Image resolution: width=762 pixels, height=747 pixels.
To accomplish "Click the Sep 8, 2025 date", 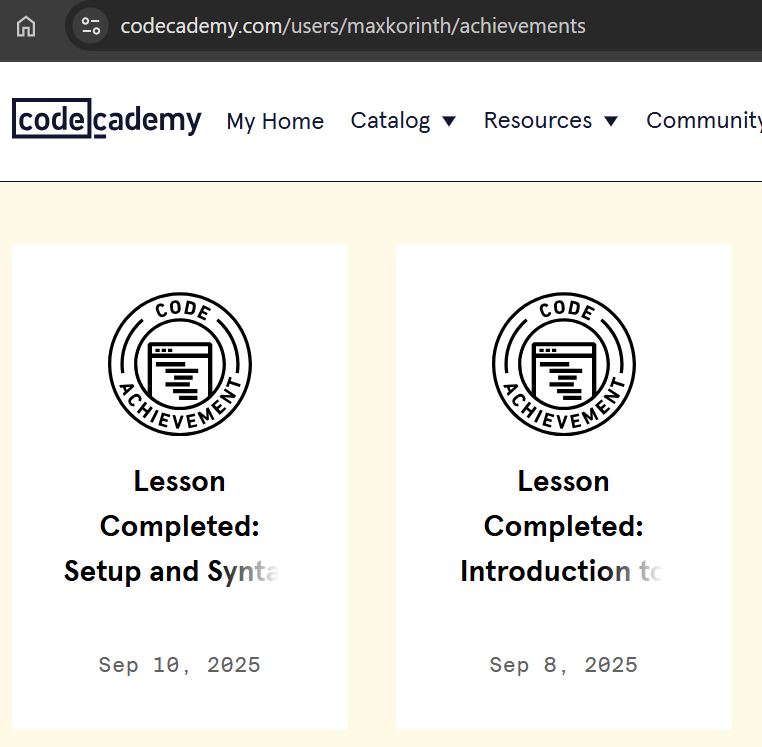I will tap(564, 665).
